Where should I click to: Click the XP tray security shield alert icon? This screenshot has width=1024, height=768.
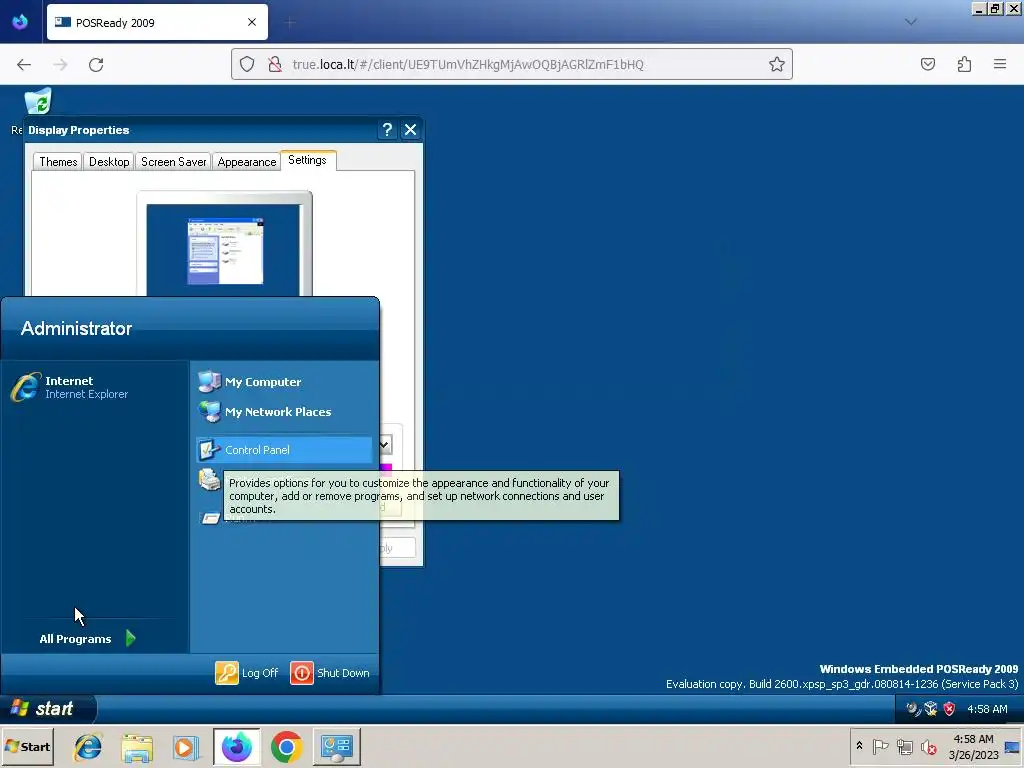point(950,709)
